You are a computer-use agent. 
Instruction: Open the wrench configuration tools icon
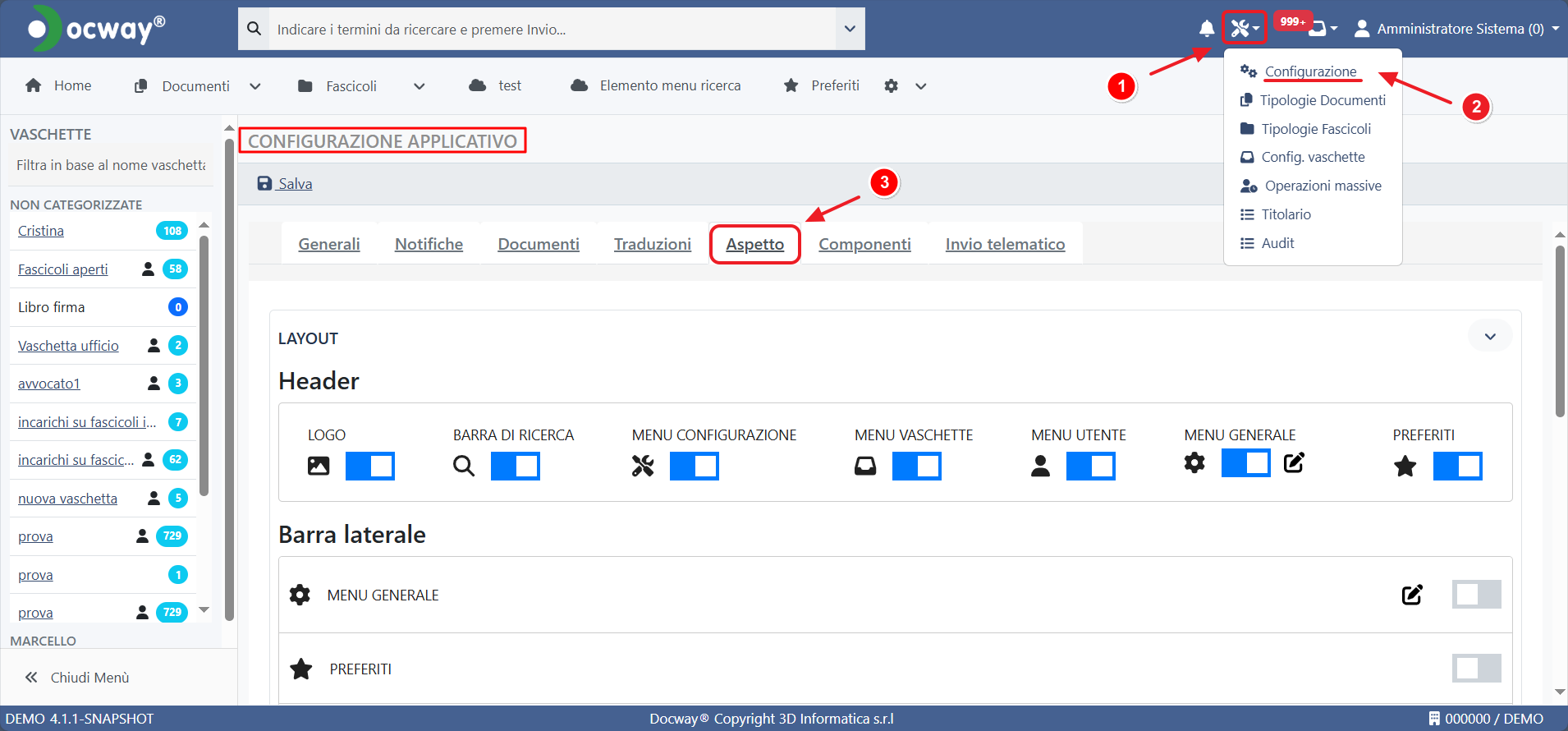1243,29
